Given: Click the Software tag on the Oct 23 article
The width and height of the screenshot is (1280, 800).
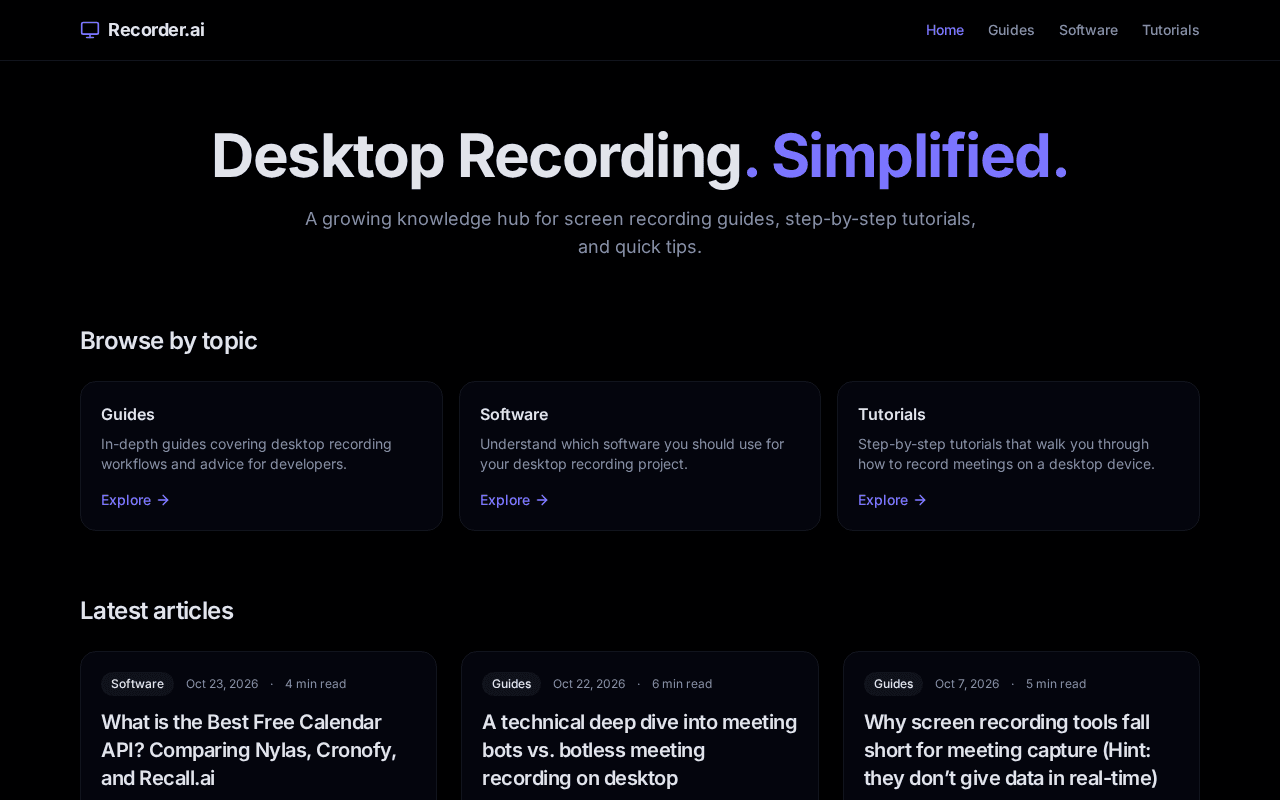Looking at the screenshot, I should pos(137,684).
